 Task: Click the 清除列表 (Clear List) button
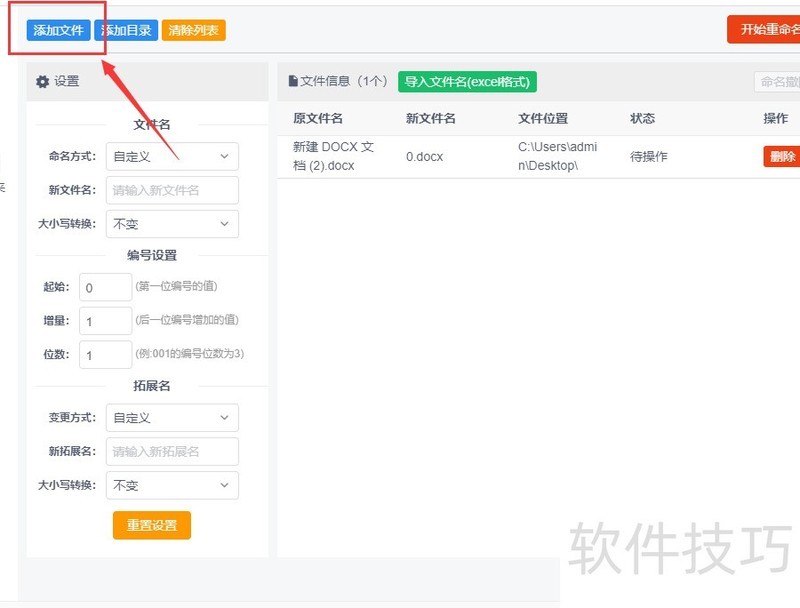tap(193, 30)
